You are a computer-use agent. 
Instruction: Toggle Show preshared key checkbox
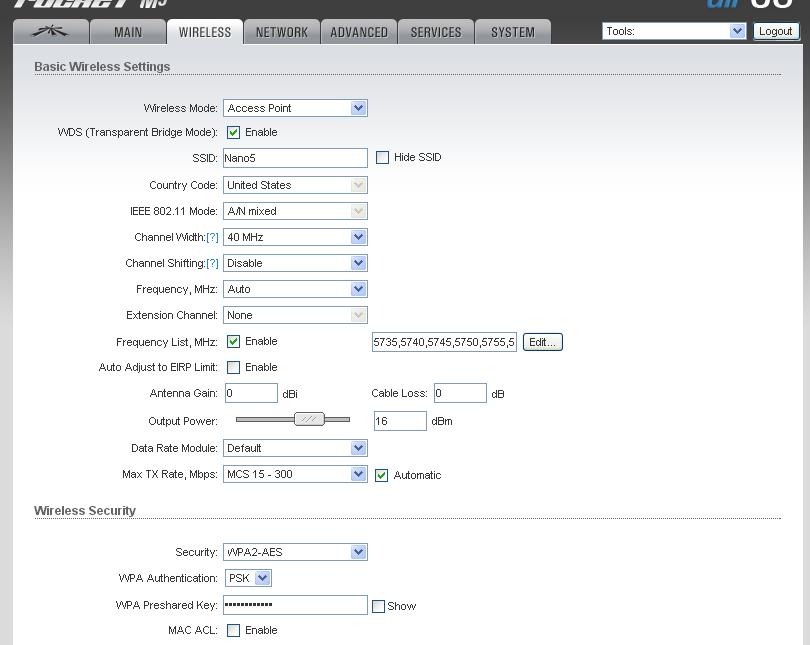[378, 606]
